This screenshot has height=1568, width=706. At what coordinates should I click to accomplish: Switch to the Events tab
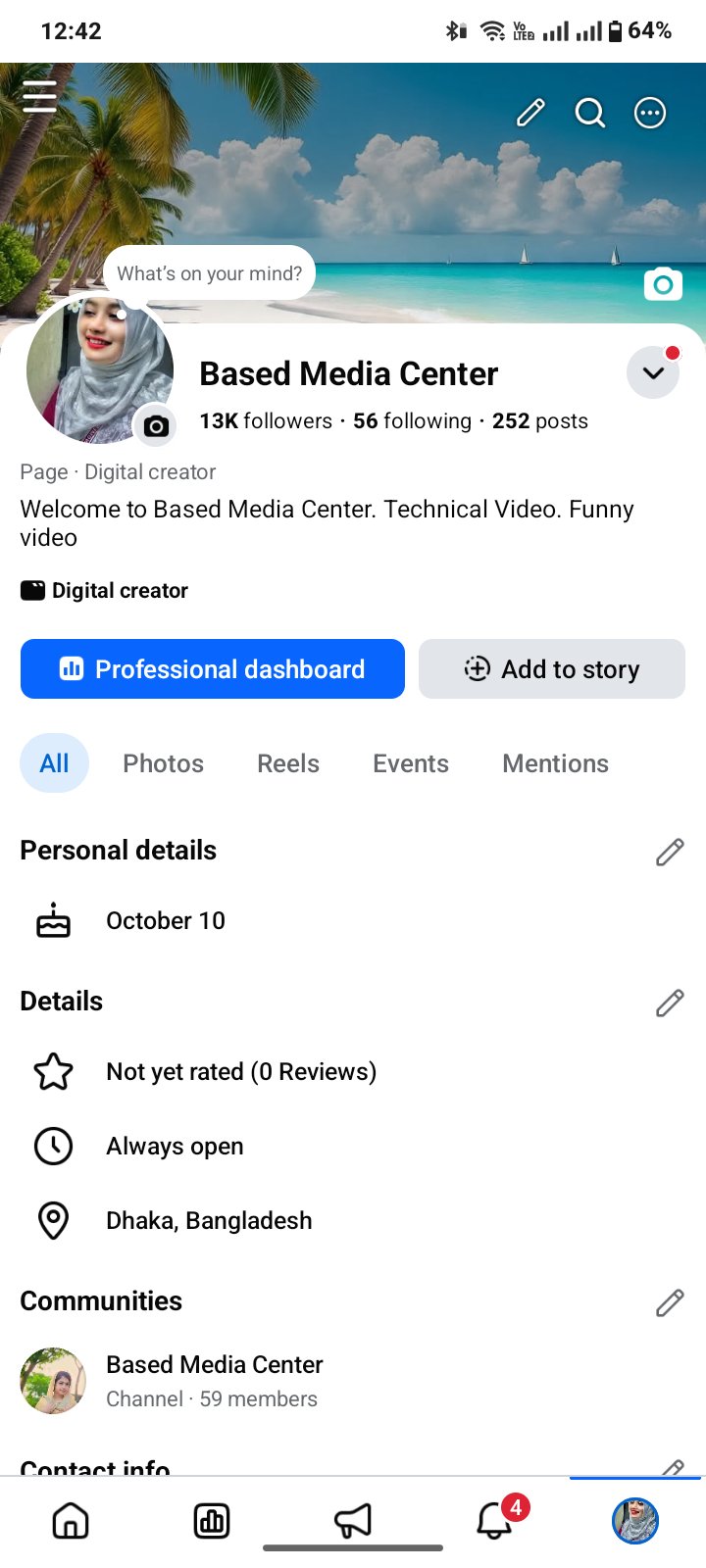(x=411, y=763)
